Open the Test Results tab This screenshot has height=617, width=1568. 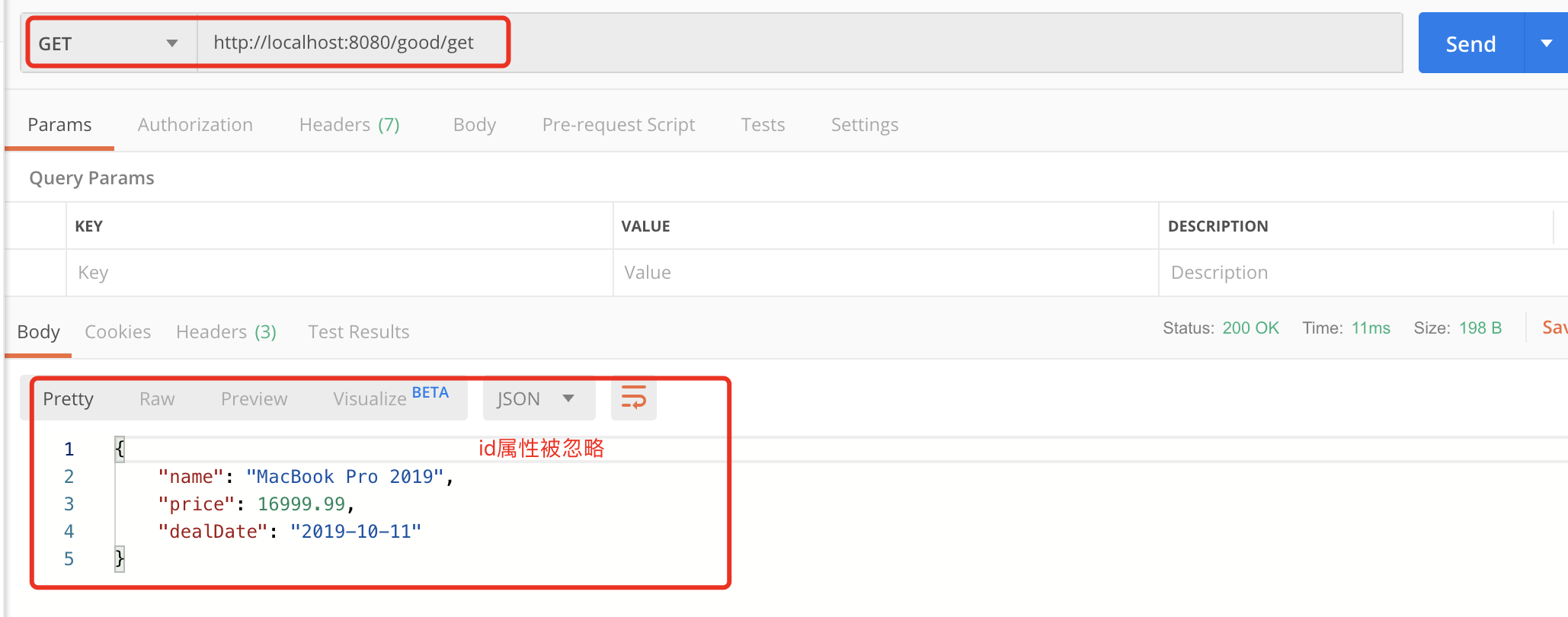pyautogui.click(x=359, y=332)
